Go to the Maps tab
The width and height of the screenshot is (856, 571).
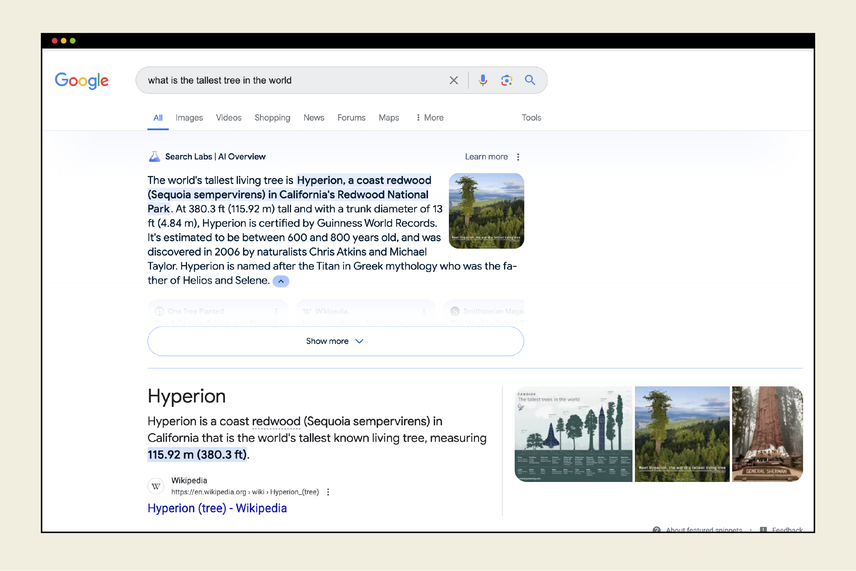pos(389,117)
